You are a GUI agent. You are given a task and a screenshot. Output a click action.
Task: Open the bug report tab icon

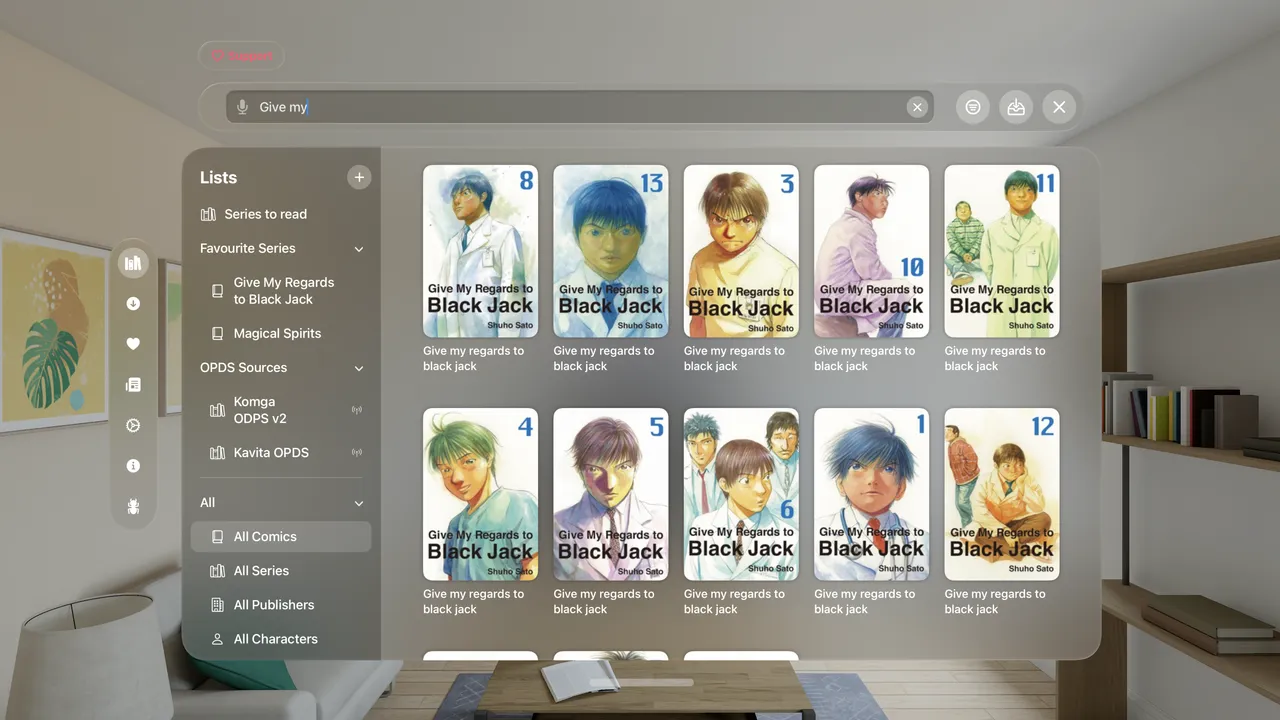pos(133,507)
